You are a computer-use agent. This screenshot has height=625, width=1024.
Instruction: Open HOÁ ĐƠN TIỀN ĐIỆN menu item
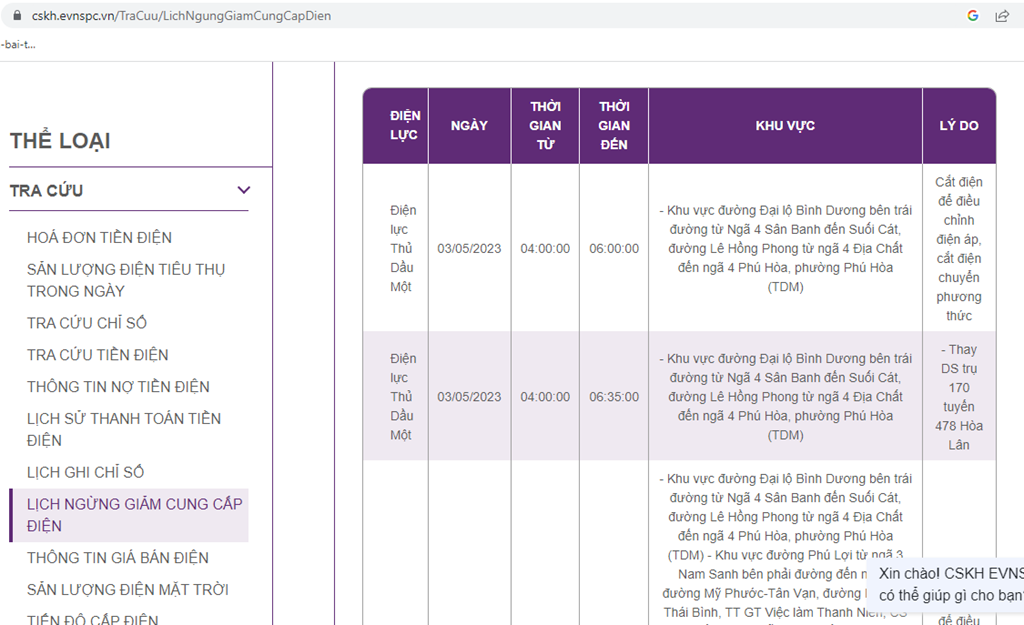click(x=99, y=238)
